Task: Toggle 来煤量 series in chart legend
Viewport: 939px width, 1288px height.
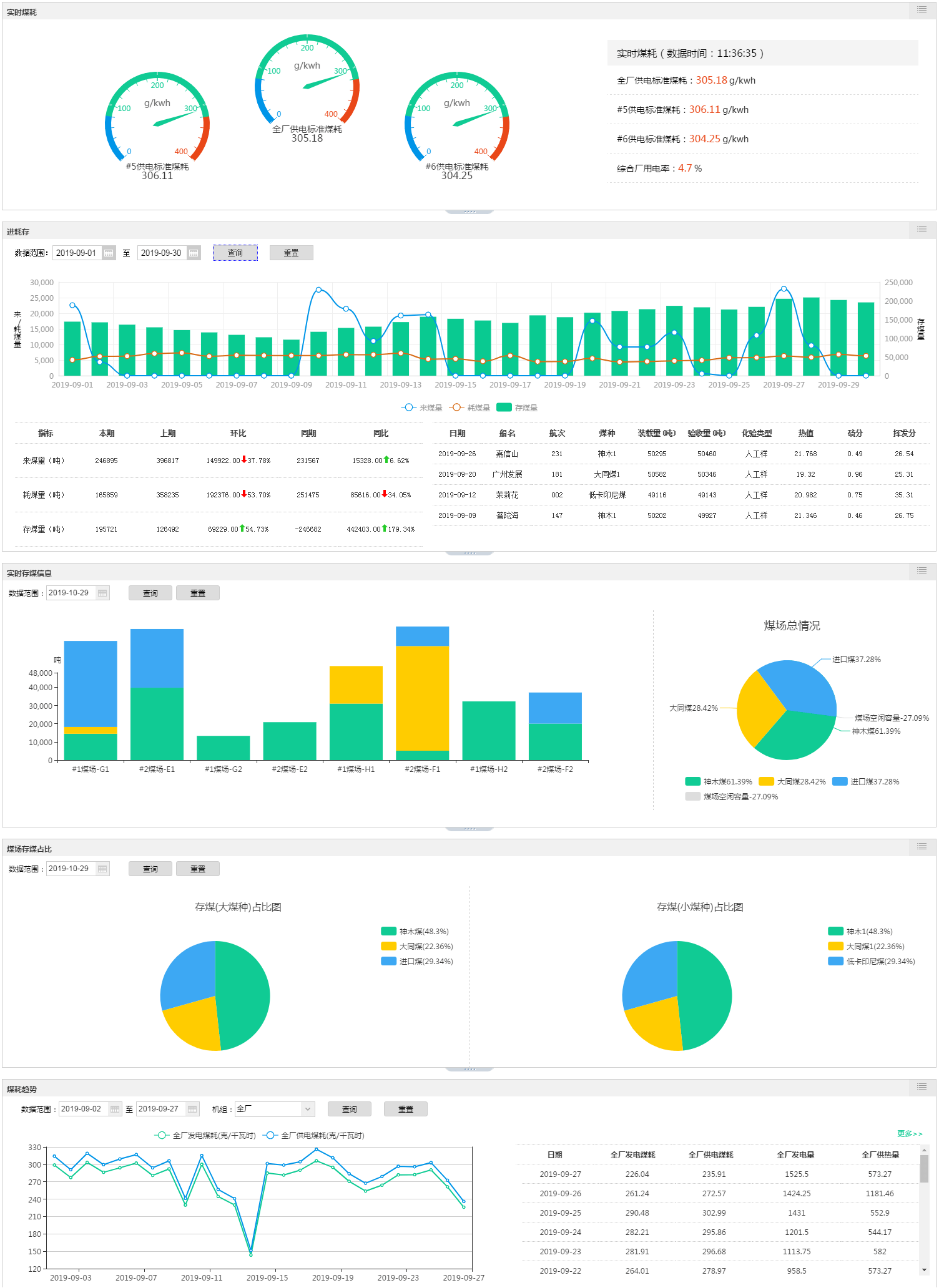Action: (421, 408)
